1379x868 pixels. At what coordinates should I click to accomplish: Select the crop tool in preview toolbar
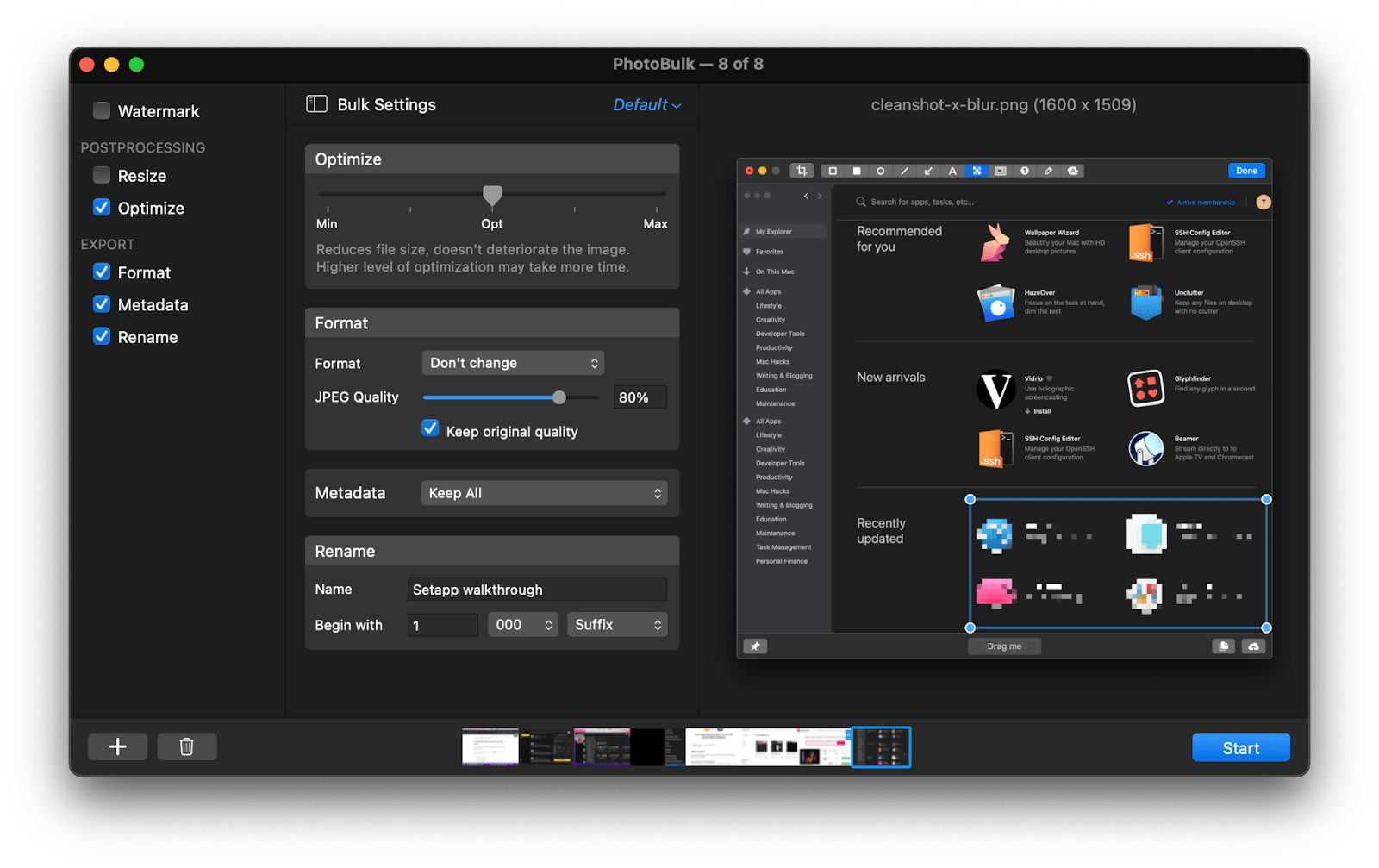tap(802, 171)
